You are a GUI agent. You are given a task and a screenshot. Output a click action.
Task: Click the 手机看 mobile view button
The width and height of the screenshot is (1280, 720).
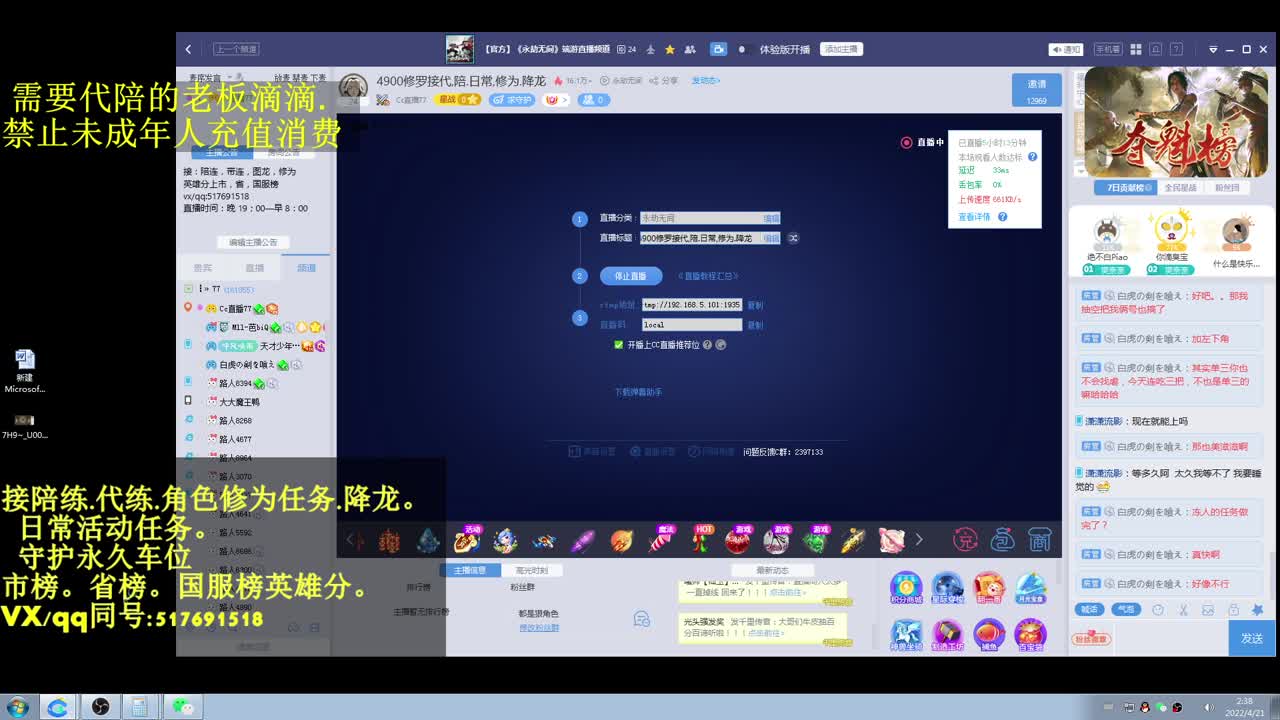[x=1107, y=49]
